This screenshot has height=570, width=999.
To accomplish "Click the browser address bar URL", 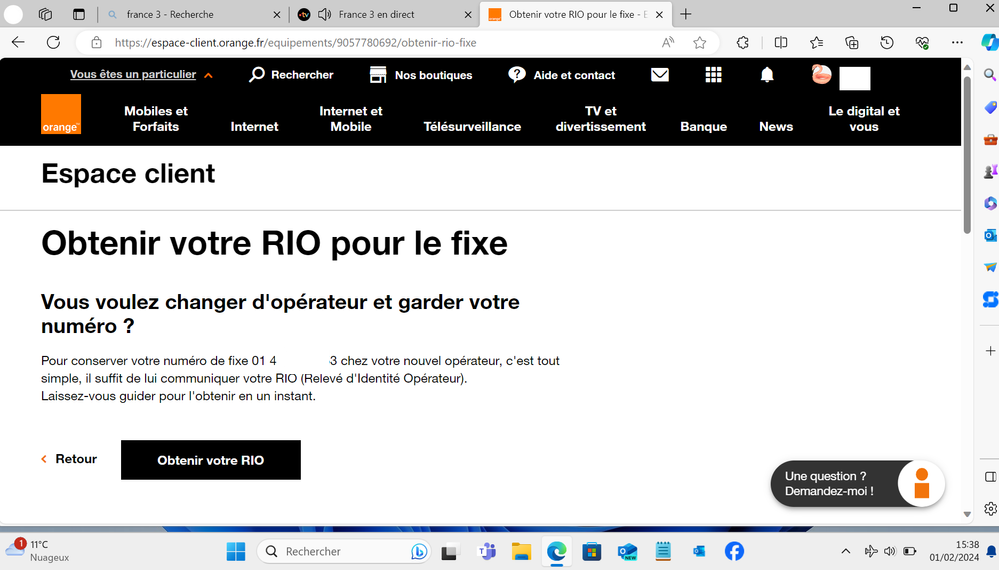I will point(296,43).
